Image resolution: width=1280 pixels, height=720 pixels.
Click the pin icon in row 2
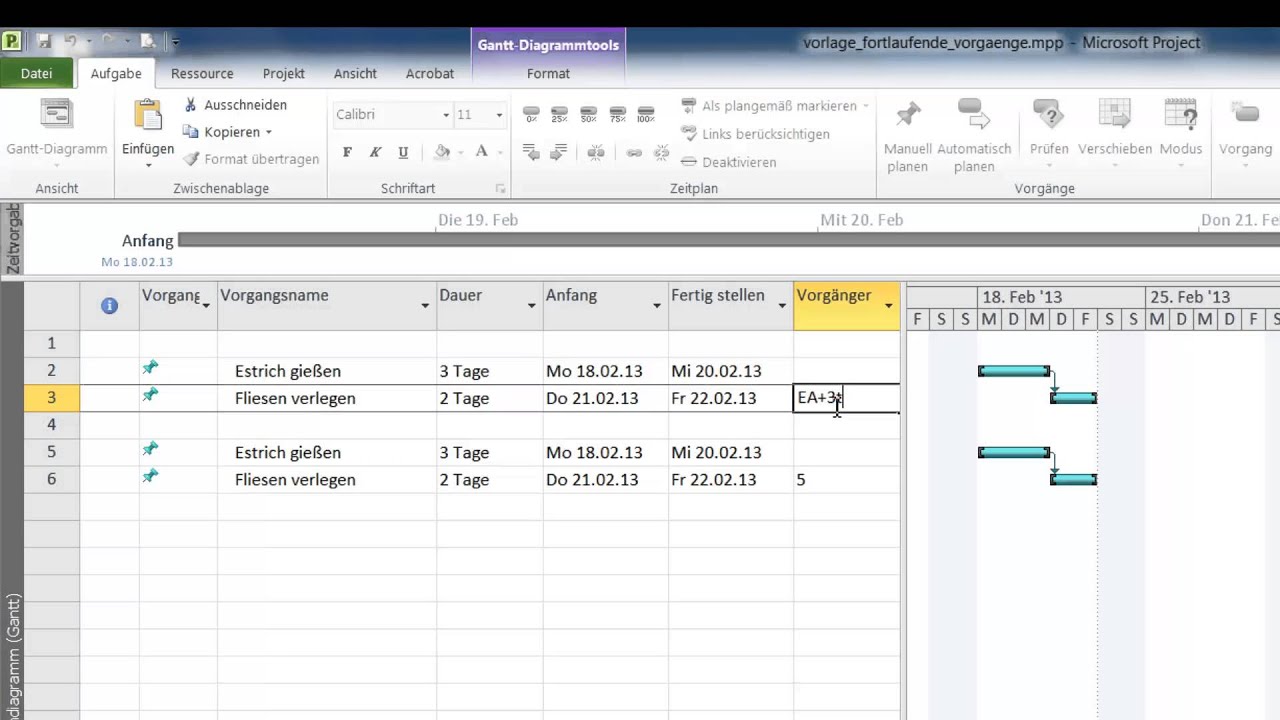point(150,369)
